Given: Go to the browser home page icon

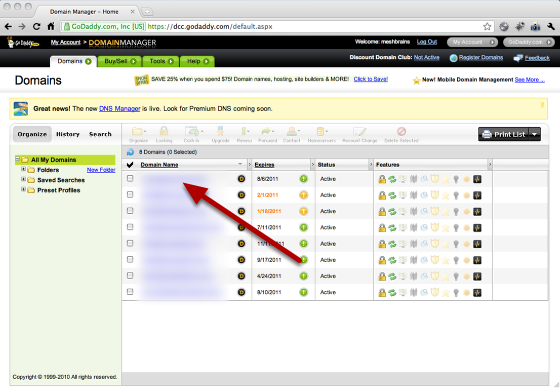Looking at the screenshot, I should (51, 26).
